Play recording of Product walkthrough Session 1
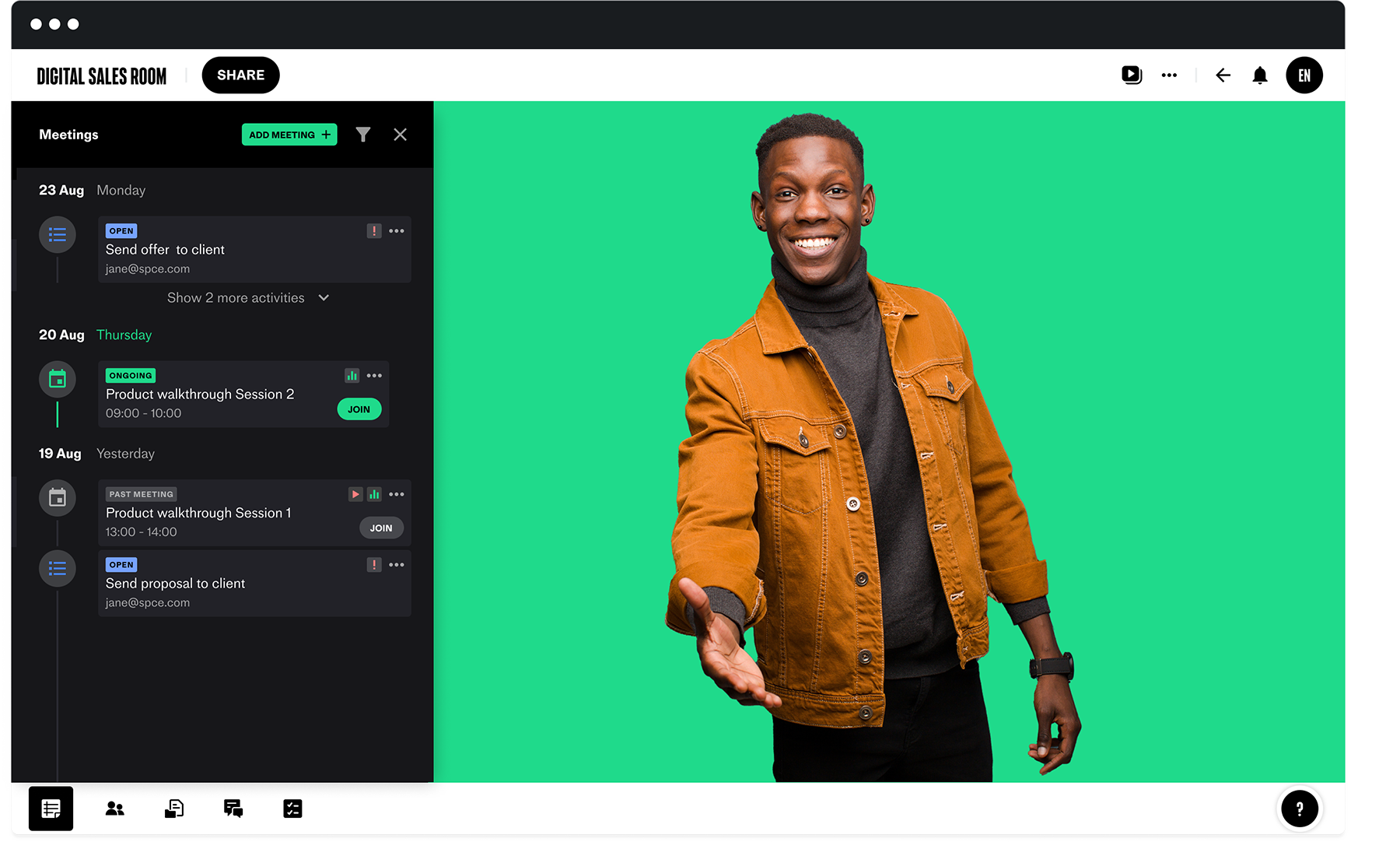The image size is (1400, 842). [355, 494]
